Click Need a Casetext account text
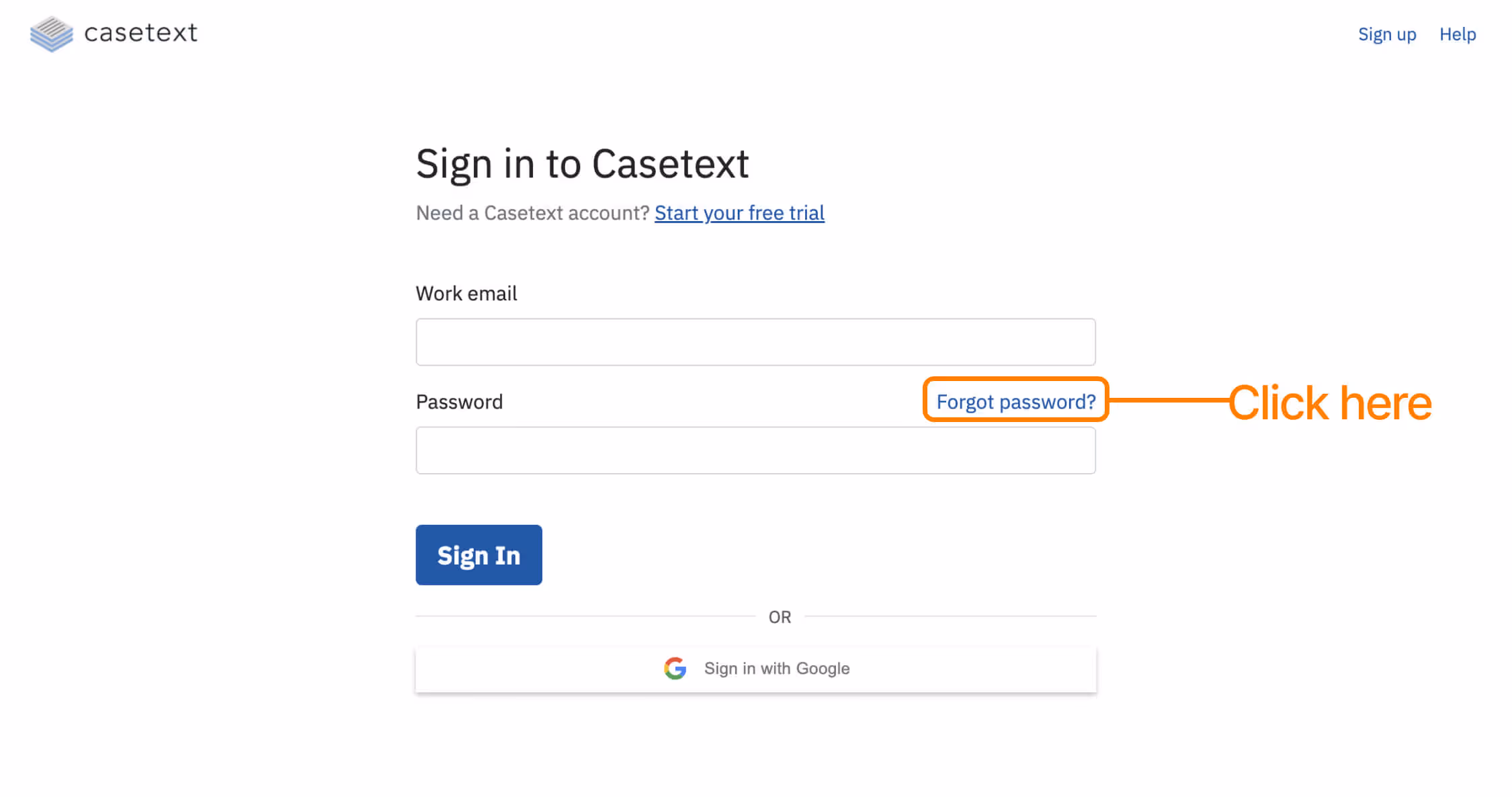1512x797 pixels. pos(532,213)
